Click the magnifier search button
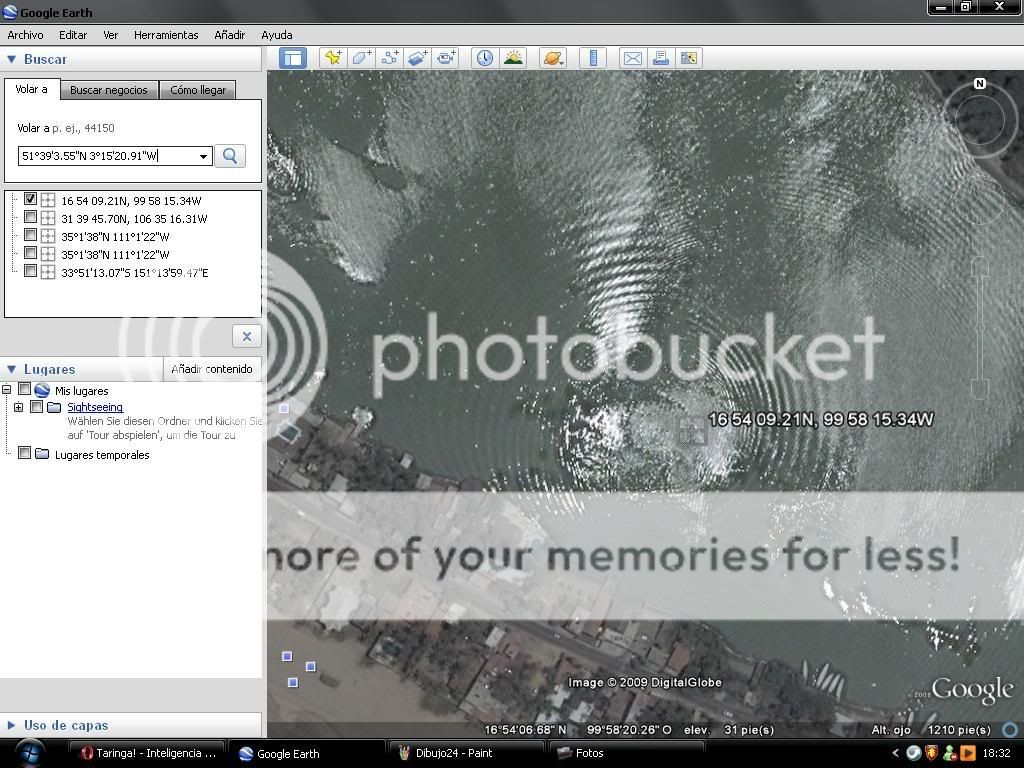The width and height of the screenshot is (1024, 768). point(230,155)
